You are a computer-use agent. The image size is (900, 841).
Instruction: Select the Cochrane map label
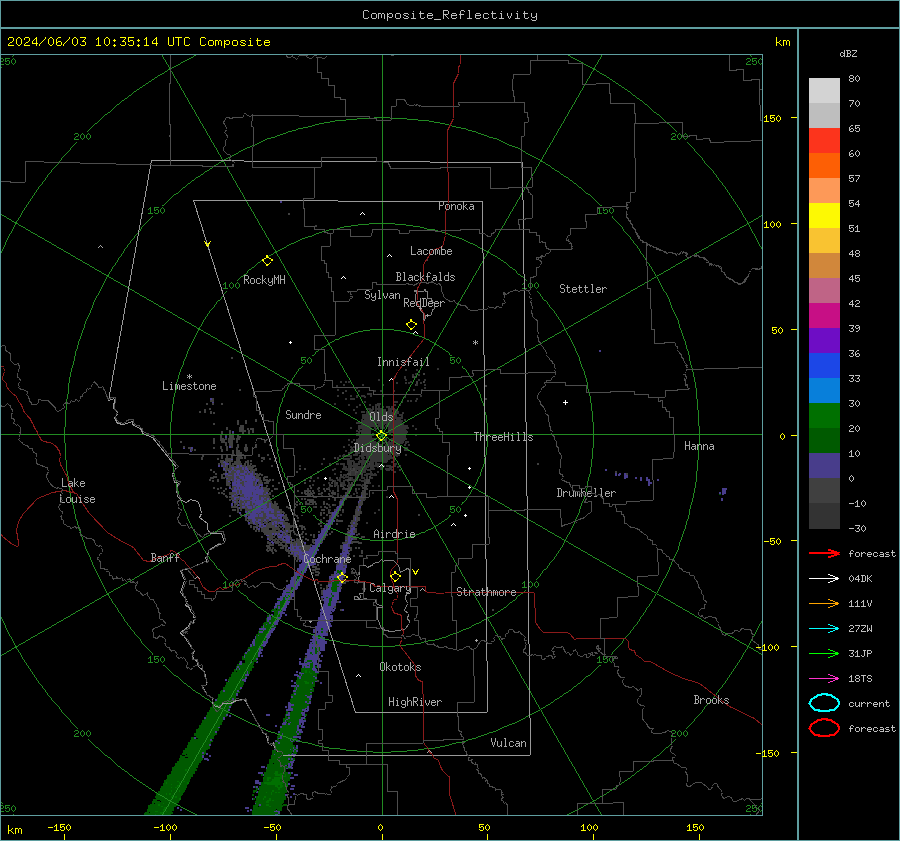(x=327, y=559)
